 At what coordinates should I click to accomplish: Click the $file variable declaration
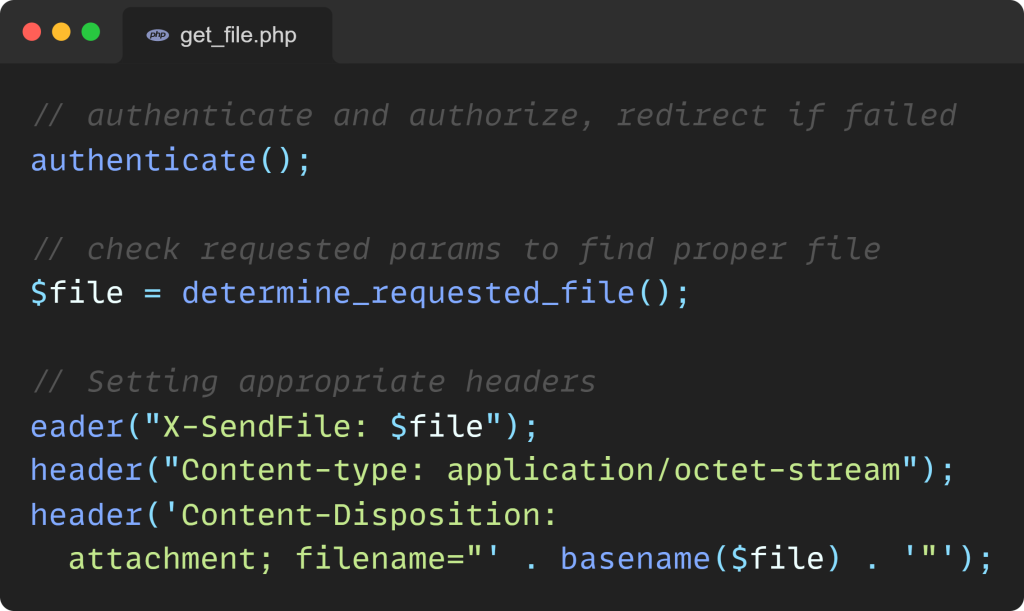click(77, 292)
